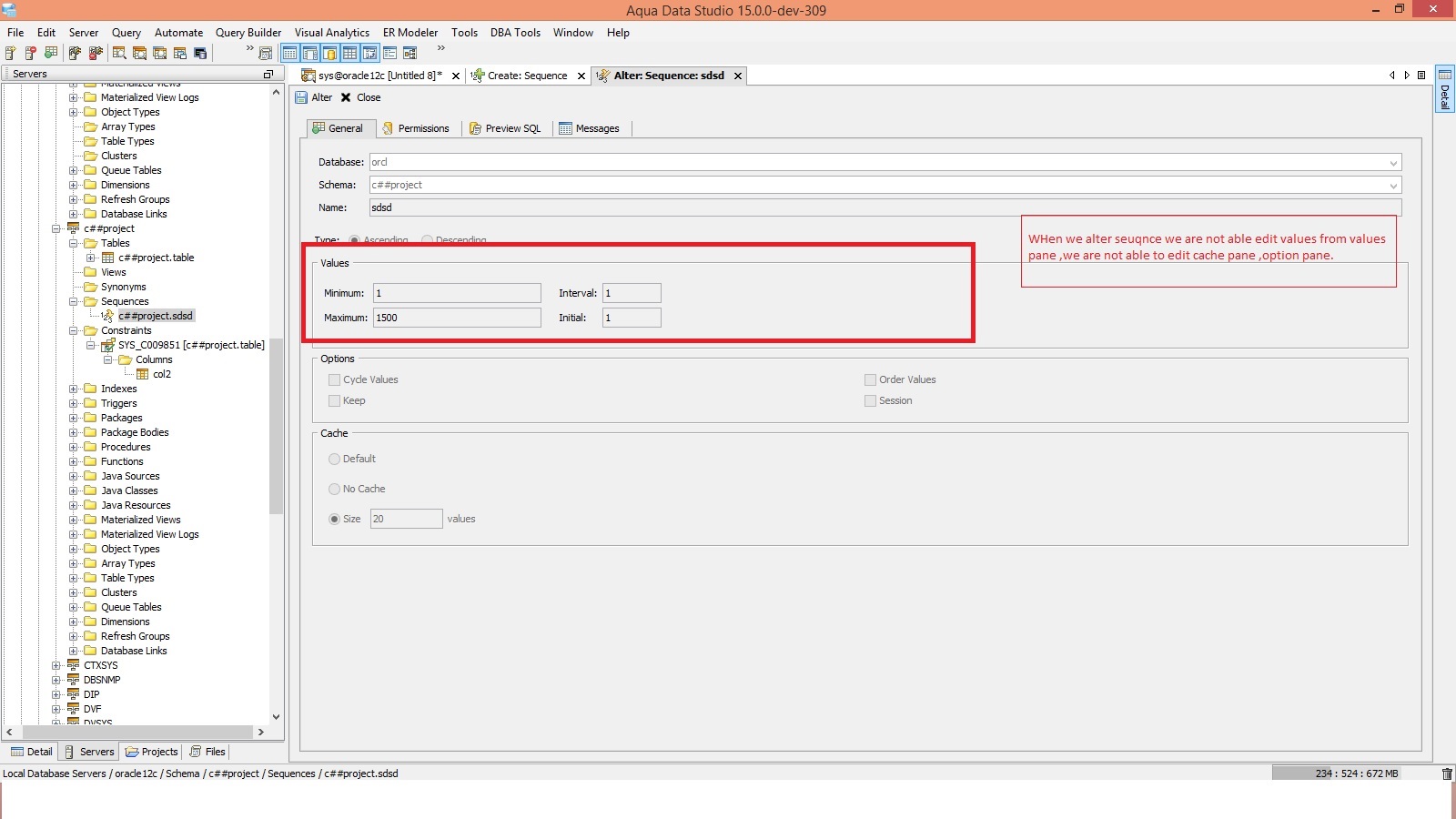1456x819 pixels.
Task: Open the collapsed Detail side panel
Action: tap(1444, 89)
